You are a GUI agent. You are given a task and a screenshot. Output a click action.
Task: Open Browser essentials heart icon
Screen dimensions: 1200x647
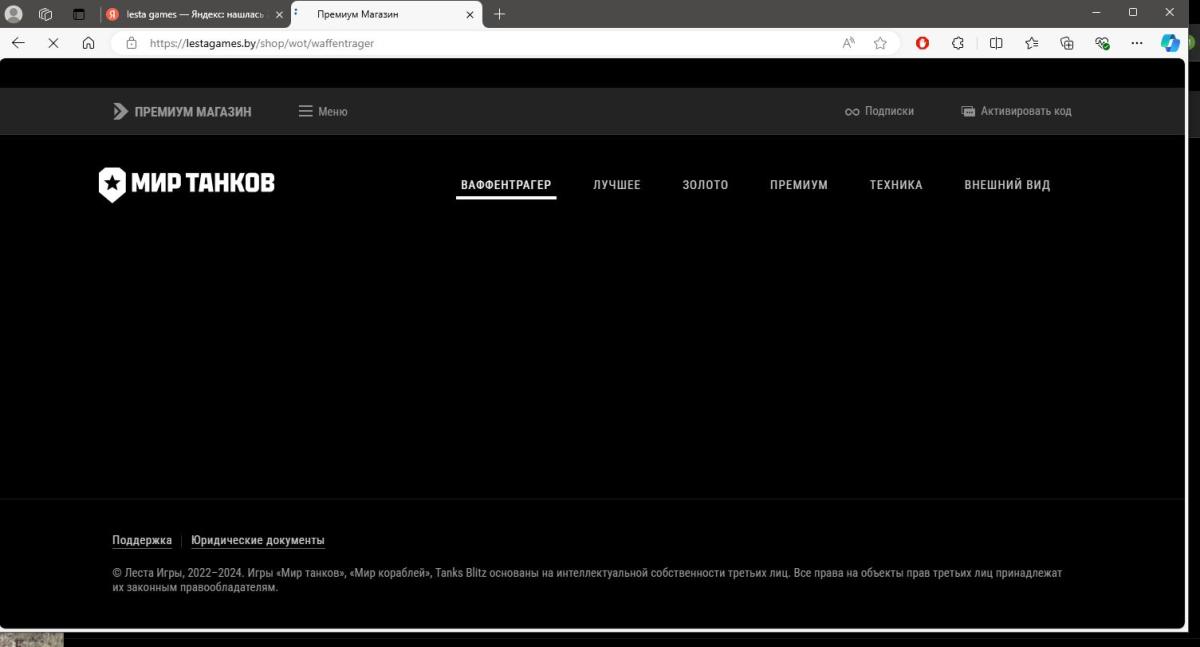(1102, 43)
